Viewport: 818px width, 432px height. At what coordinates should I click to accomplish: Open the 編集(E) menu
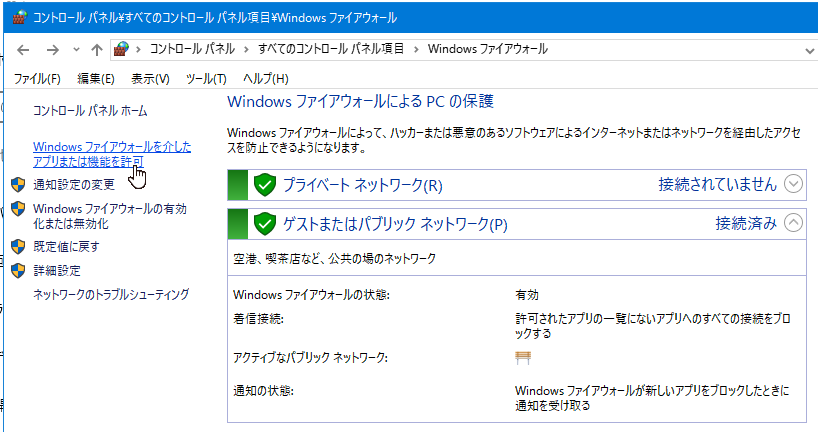tap(96, 79)
